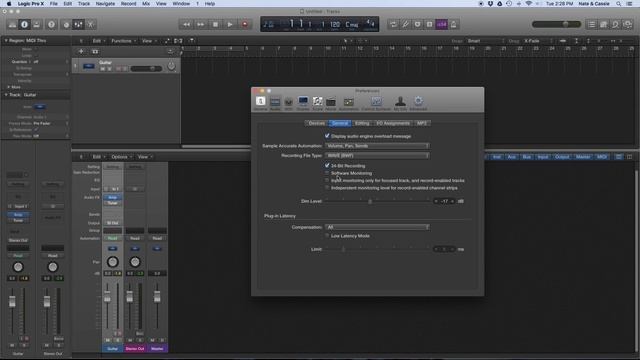Open Smart Controls from the control bar
The image size is (640, 360).
66,24
